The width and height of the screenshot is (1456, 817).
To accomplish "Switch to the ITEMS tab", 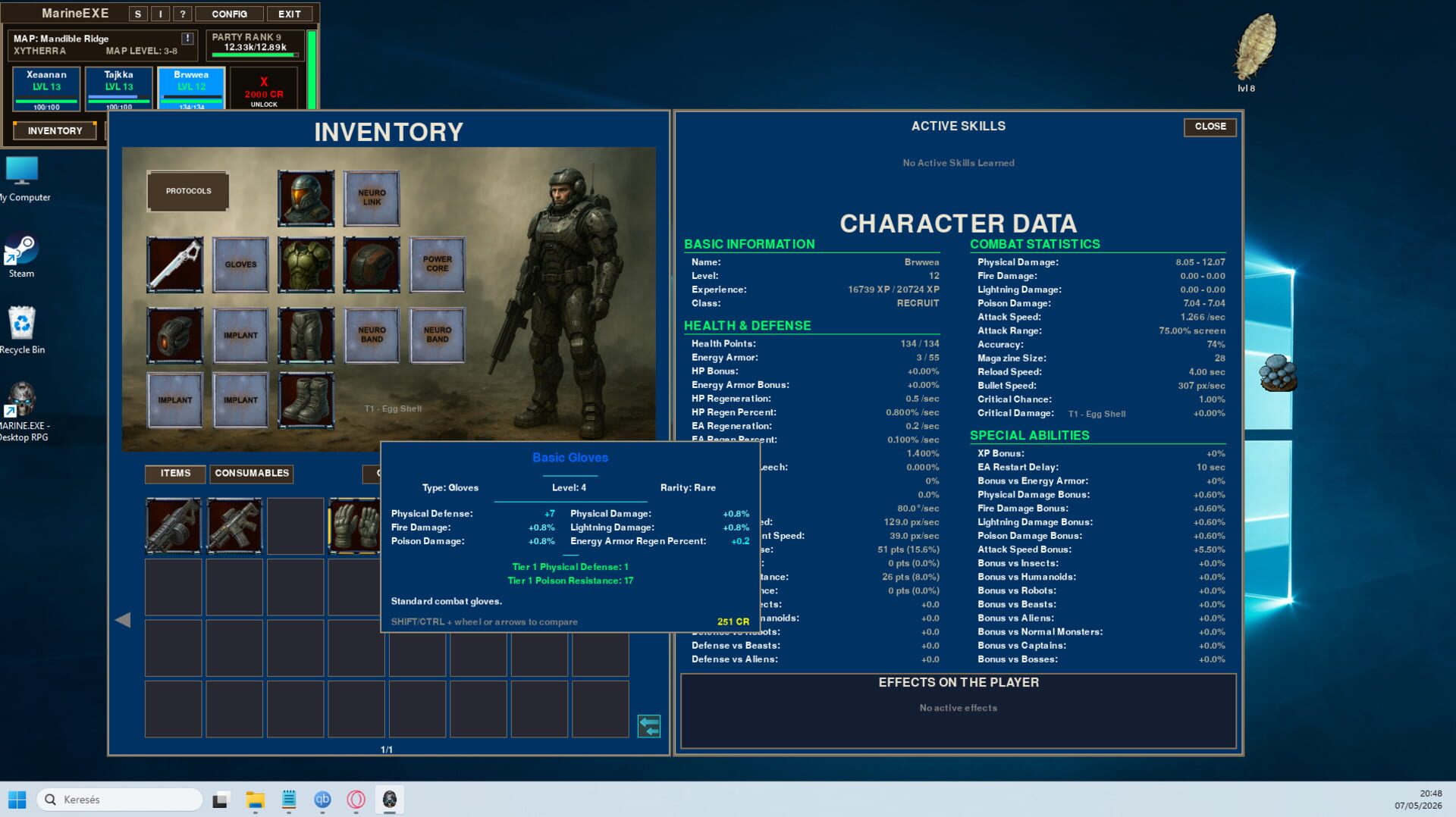I will 175,473.
